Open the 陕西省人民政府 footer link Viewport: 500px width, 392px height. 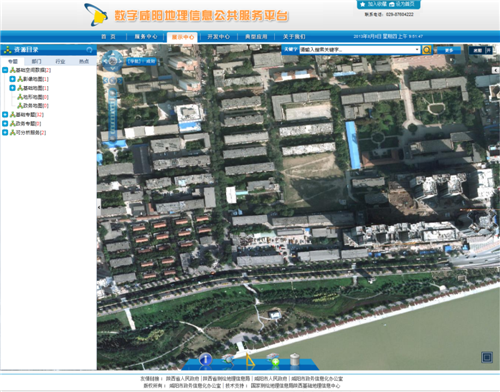tap(182, 379)
